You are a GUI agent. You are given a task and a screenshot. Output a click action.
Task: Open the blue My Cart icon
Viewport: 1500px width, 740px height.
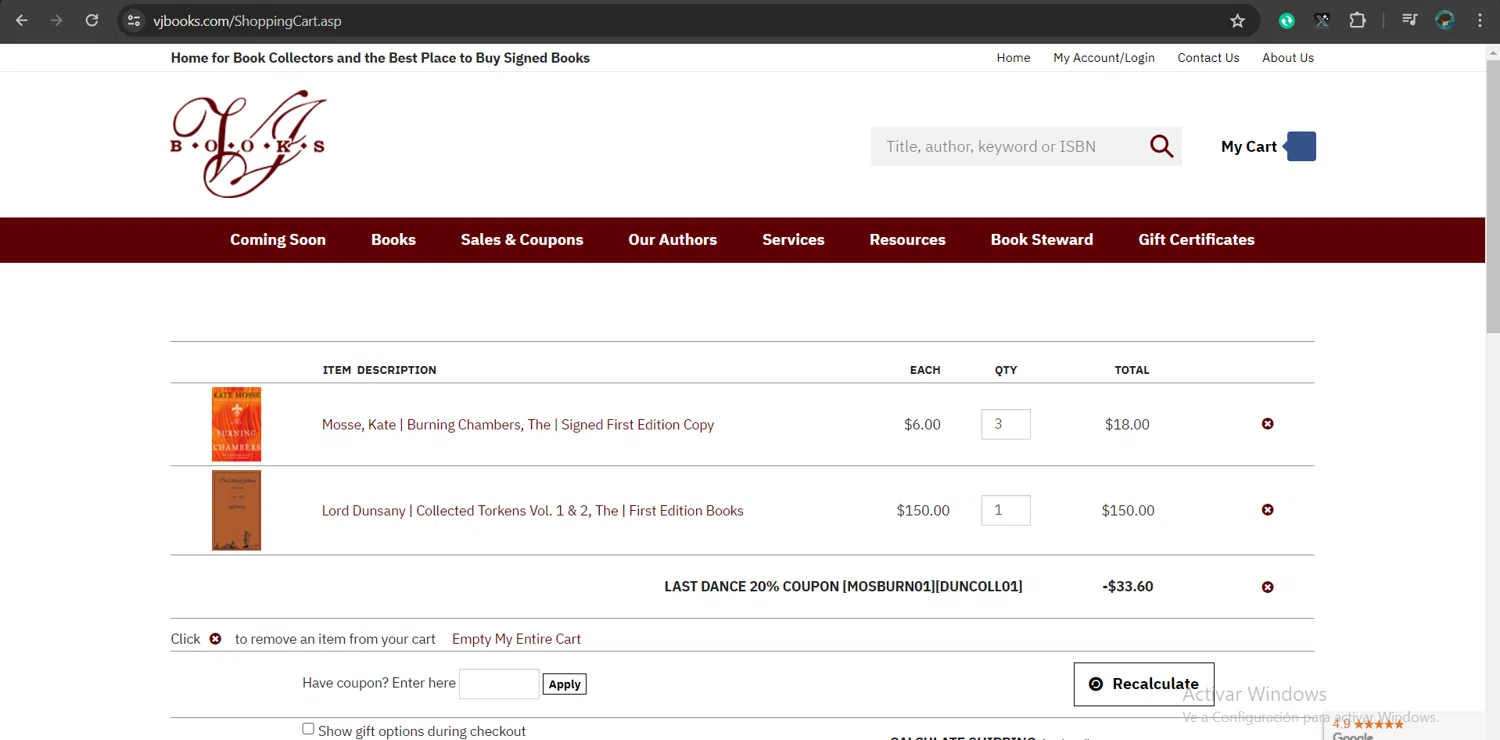pyautogui.click(x=1300, y=146)
